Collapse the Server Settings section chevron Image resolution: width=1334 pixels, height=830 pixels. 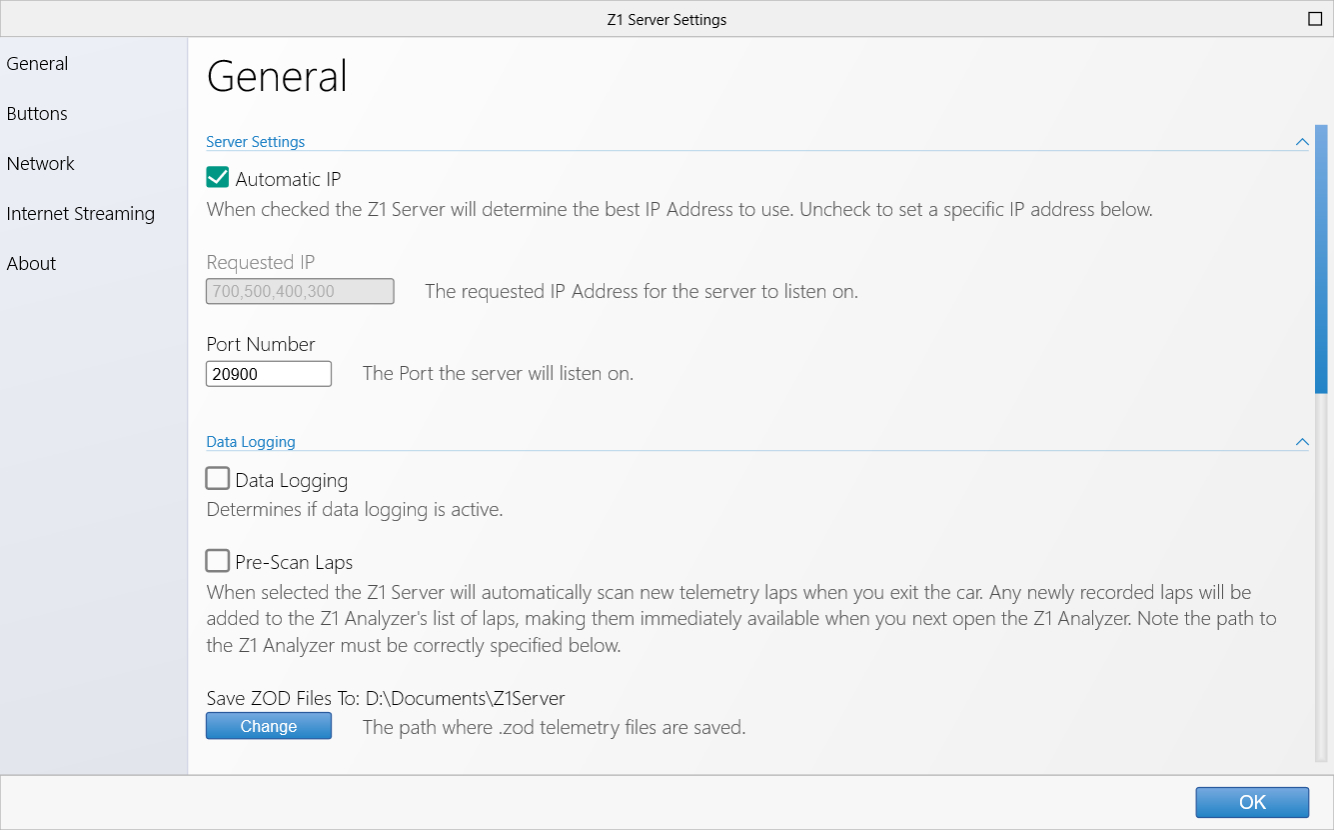(x=1302, y=142)
